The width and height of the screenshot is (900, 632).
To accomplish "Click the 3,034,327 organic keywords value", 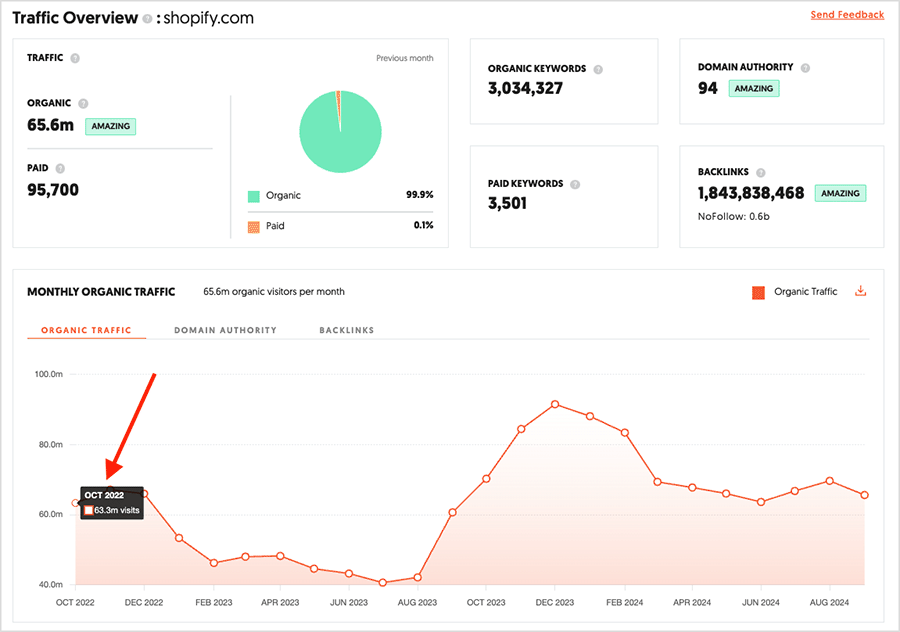I will click(x=525, y=88).
